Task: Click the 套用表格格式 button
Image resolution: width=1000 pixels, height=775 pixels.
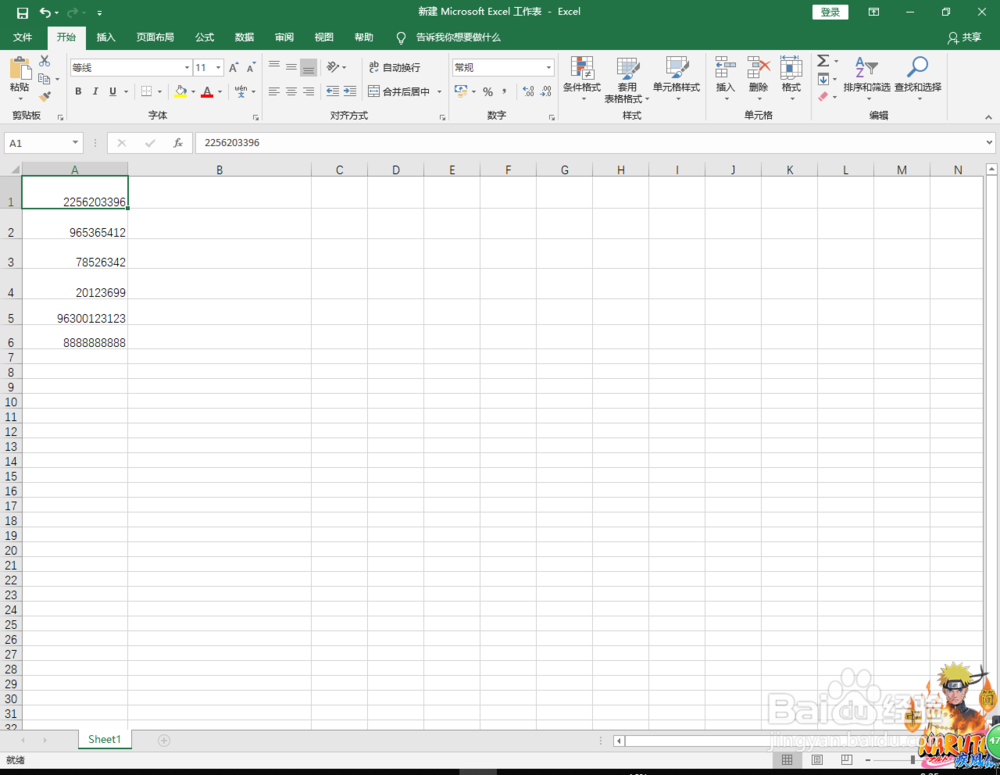Action: pyautogui.click(x=627, y=79)
